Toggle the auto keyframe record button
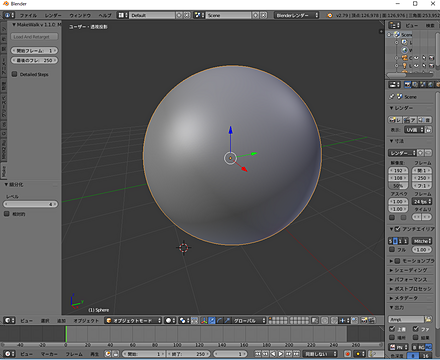 pyautogui.click(x=347, y=354)
